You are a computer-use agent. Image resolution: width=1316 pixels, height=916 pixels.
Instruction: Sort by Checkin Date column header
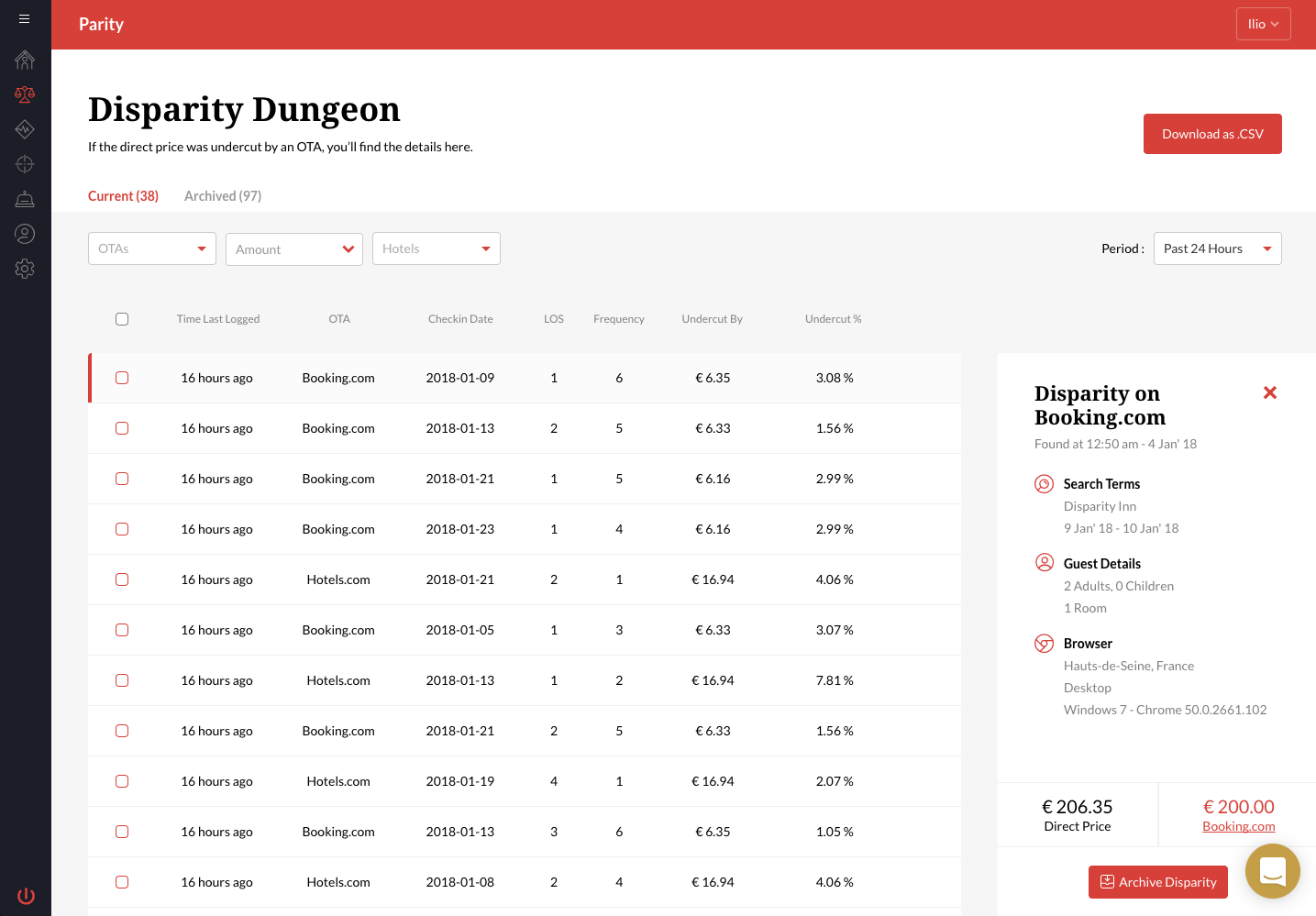(x=460, y=319)
